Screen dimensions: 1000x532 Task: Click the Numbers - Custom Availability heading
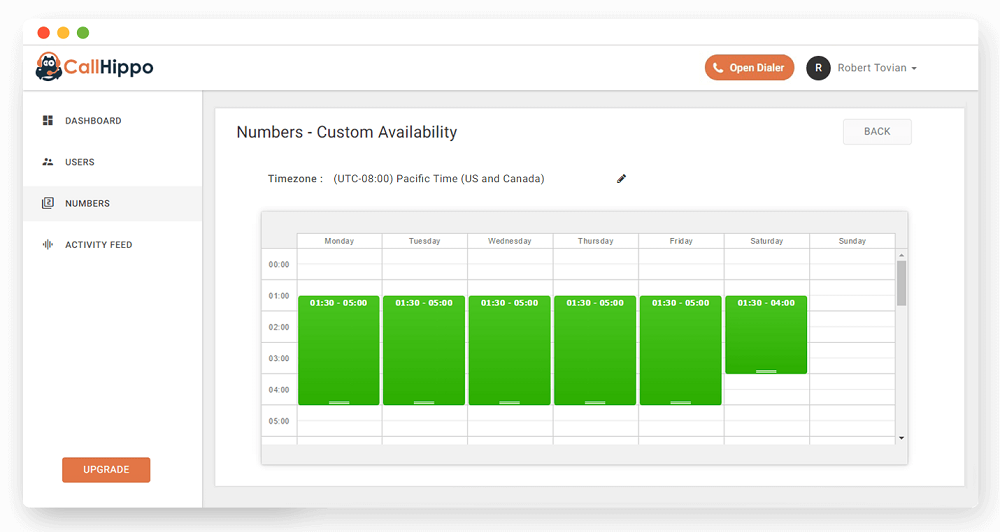(x=347, y=132)
